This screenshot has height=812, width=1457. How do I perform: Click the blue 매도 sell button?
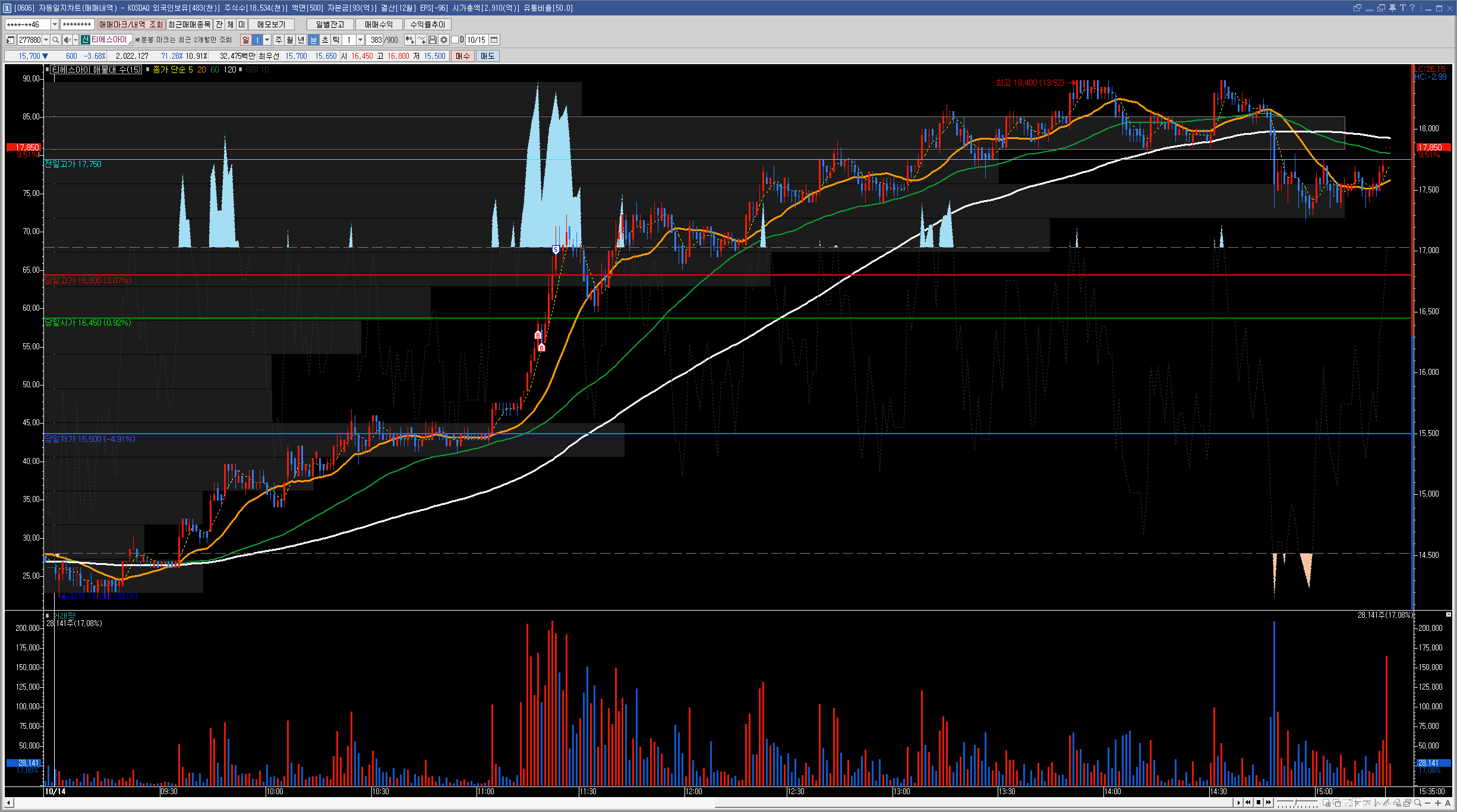pos(487,56)
